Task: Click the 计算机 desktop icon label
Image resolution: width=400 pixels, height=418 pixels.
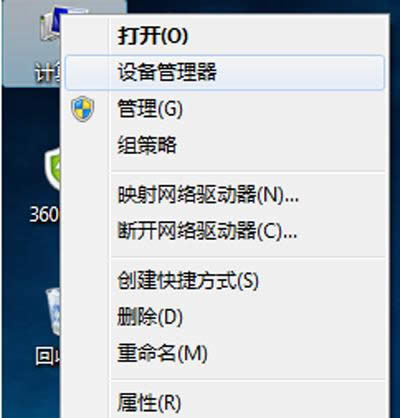Action: point(47,73)
